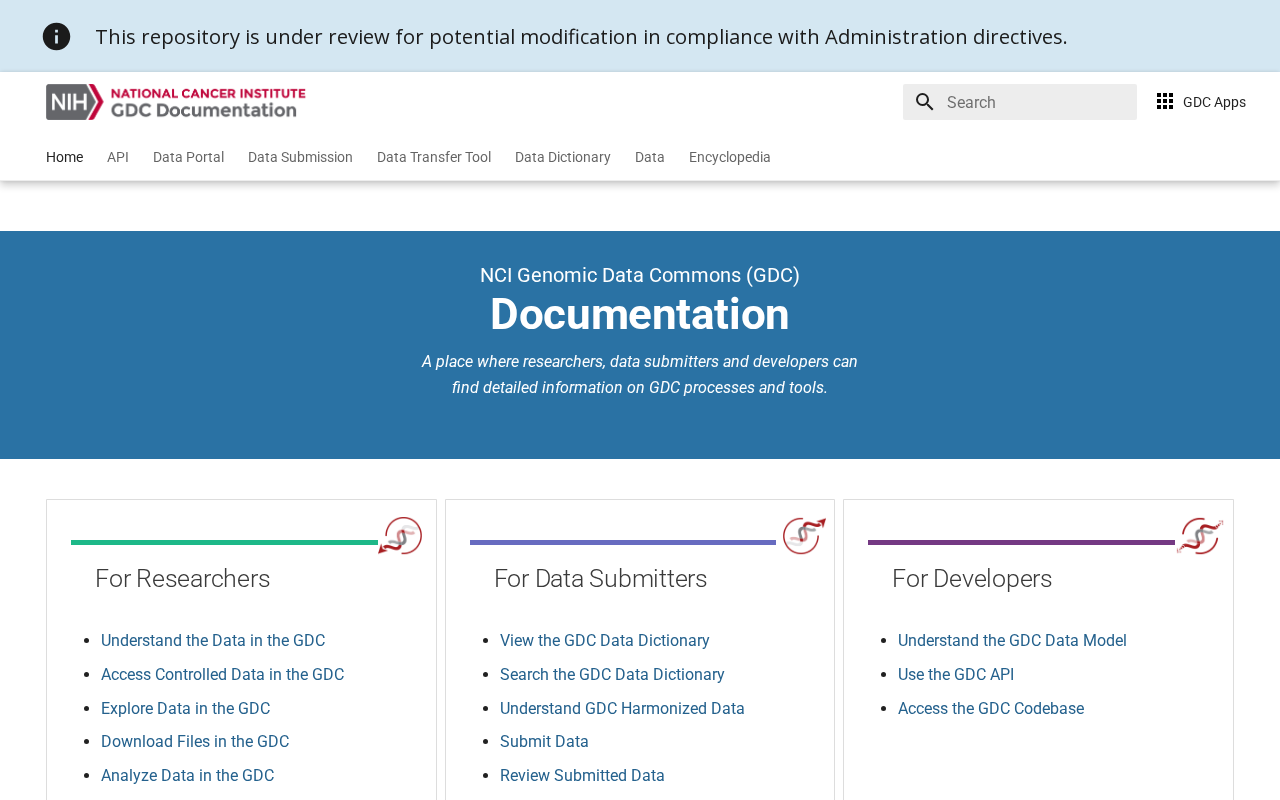This screenshot has width=1280, height=800.
Task: Open the GDC Apps grid icon
Action: coord(1165,101)
